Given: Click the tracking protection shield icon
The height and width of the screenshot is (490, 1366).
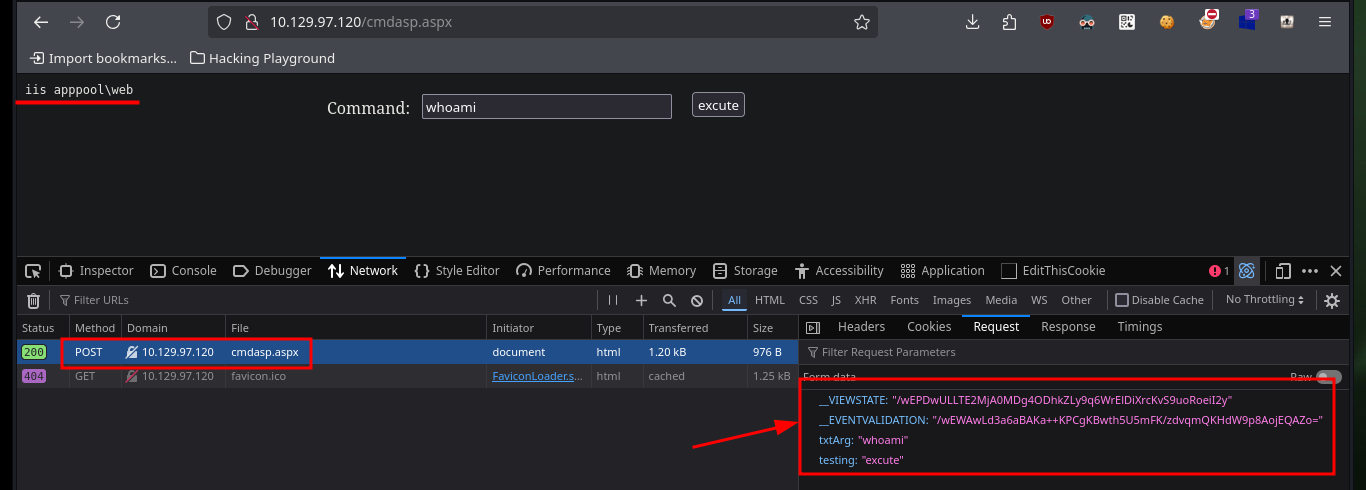Looking at the screenshot, I should [225, 22].
